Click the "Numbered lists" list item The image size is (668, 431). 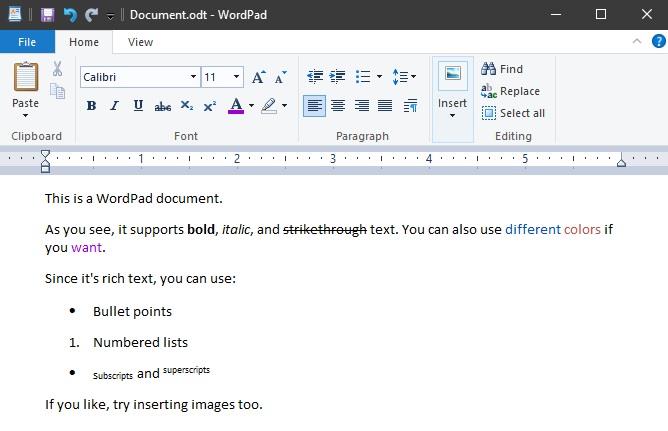tap(141, 342)
